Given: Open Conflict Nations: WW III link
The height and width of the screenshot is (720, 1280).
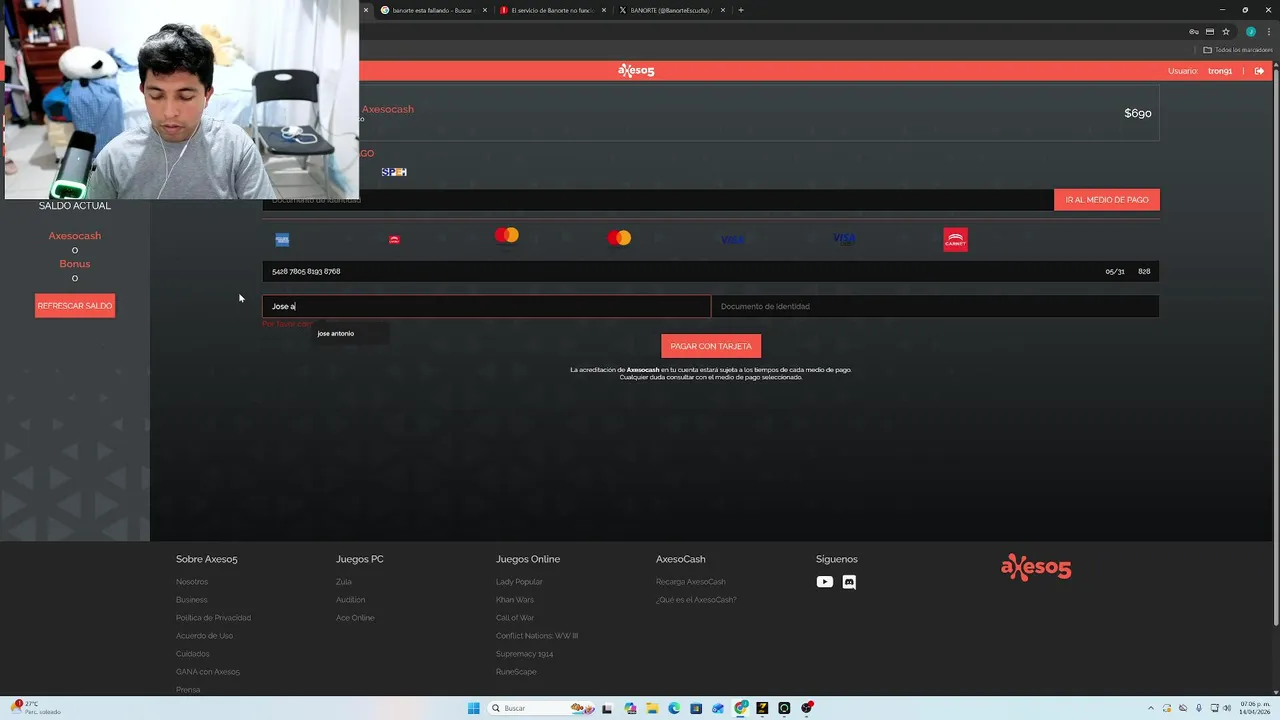Looking at the screenshot, I should (537, 636).
